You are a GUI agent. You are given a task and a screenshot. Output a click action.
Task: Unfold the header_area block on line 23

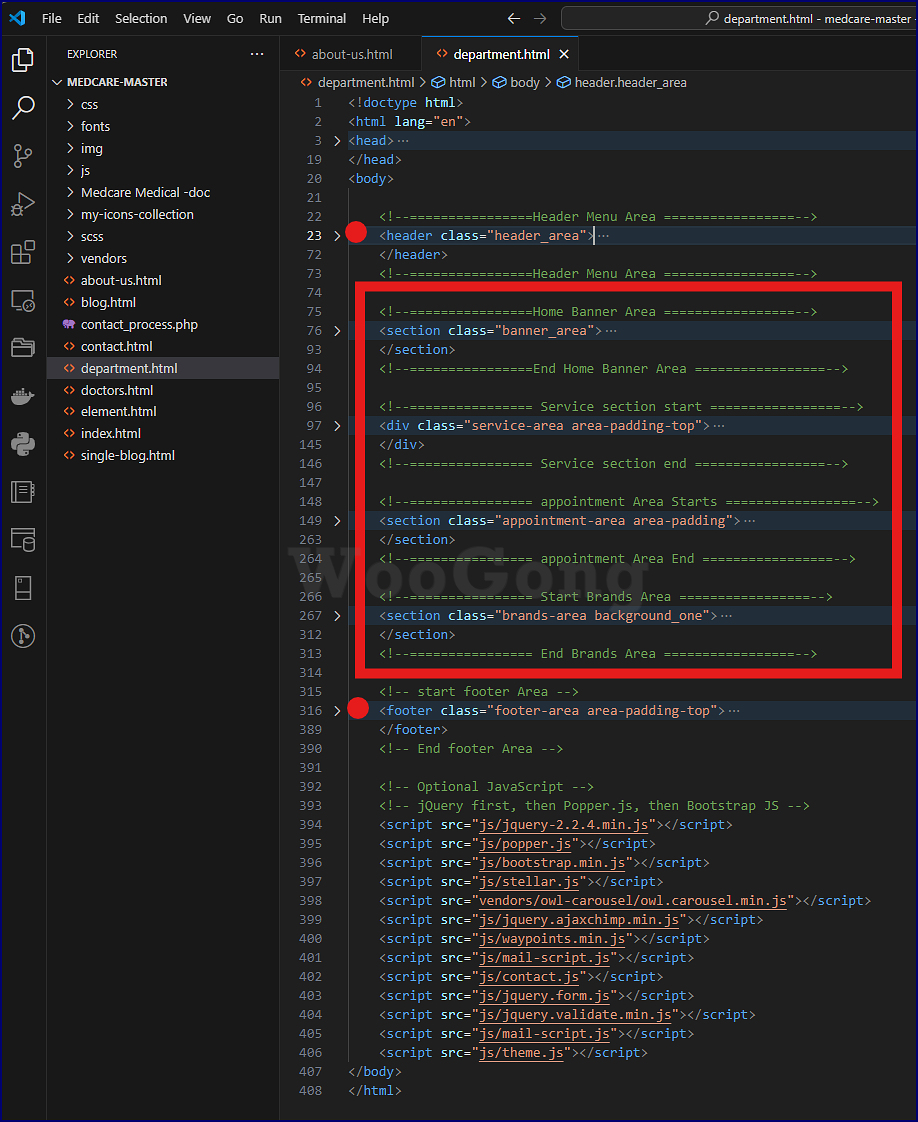click(337, 235)
